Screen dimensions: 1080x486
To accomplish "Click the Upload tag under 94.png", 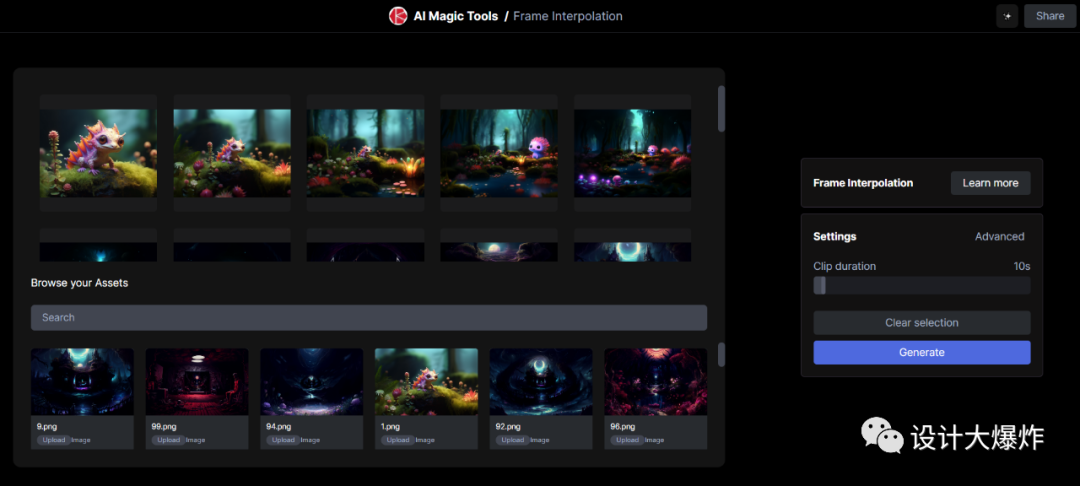I will click(x=283, y=440).
